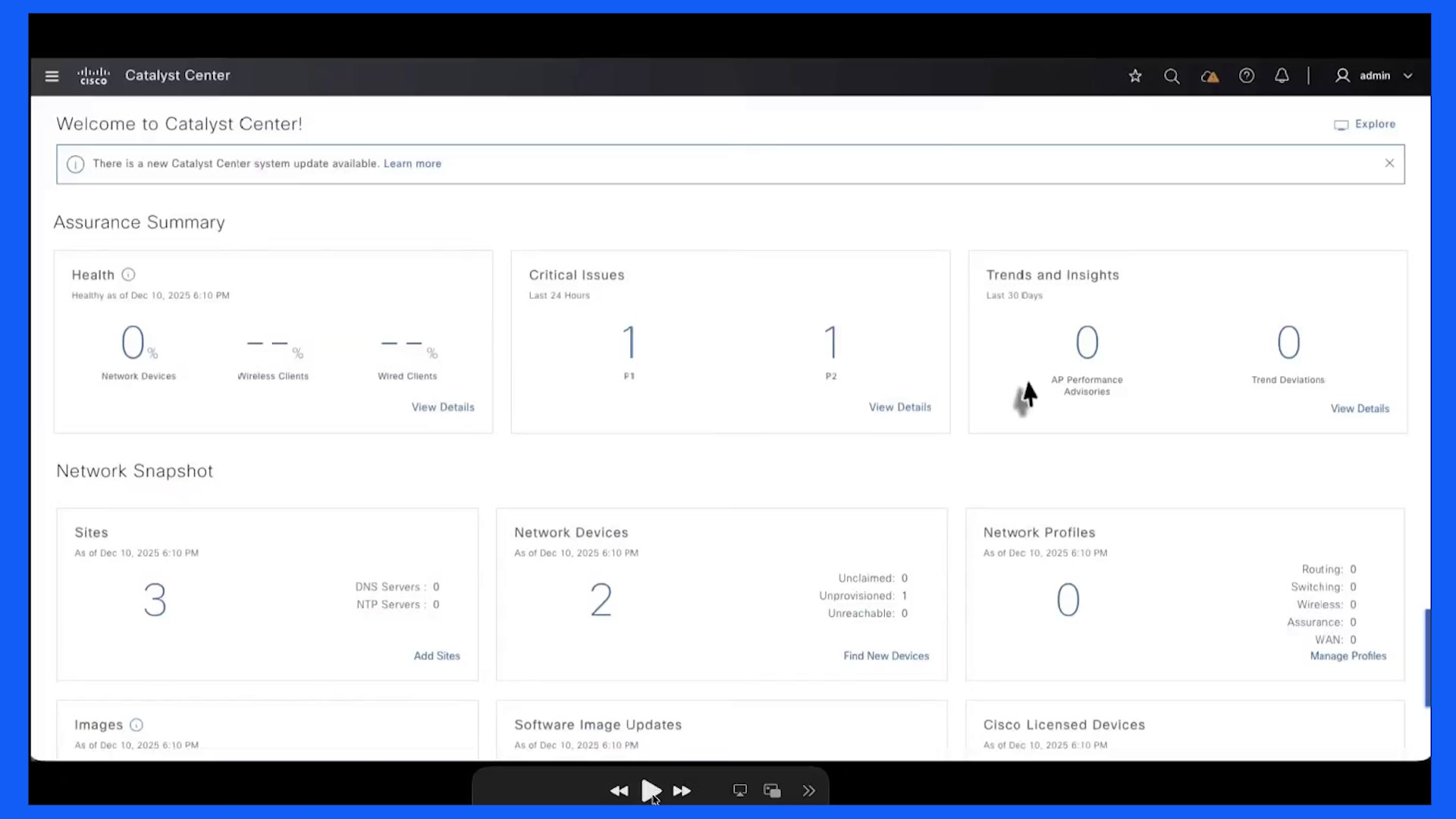Click Find New Devices link
The height and width of the screenshot is (819, 1456).
coord(886,656)
